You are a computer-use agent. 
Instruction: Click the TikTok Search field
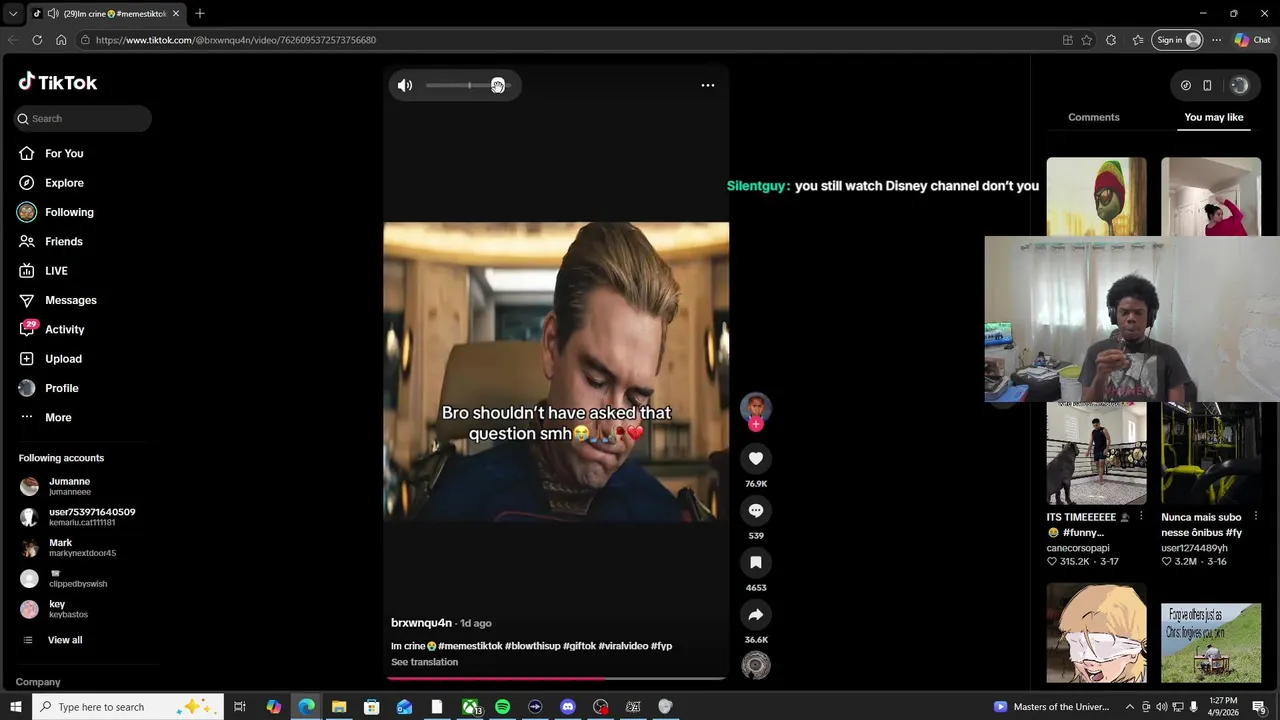[83, 118]
